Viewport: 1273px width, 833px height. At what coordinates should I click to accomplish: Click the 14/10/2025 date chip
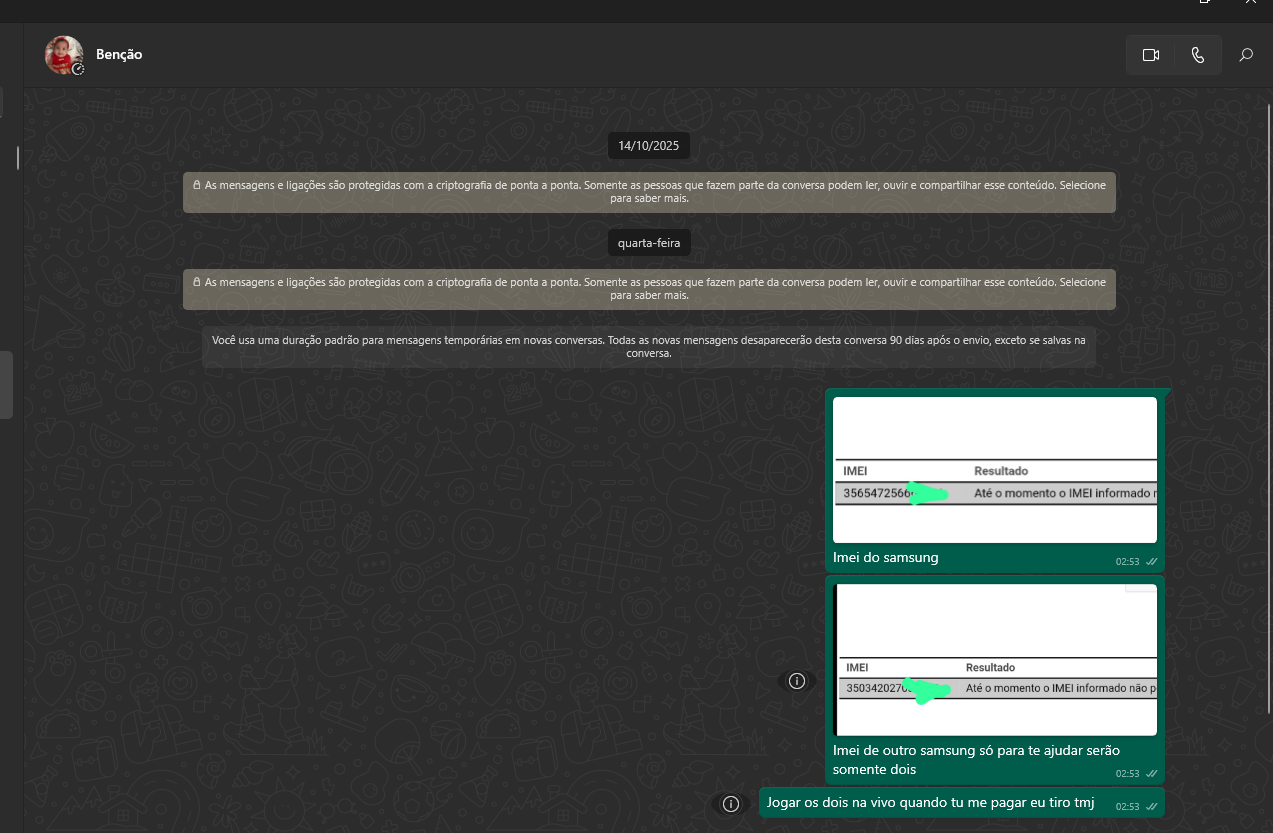tap(648, 146)
